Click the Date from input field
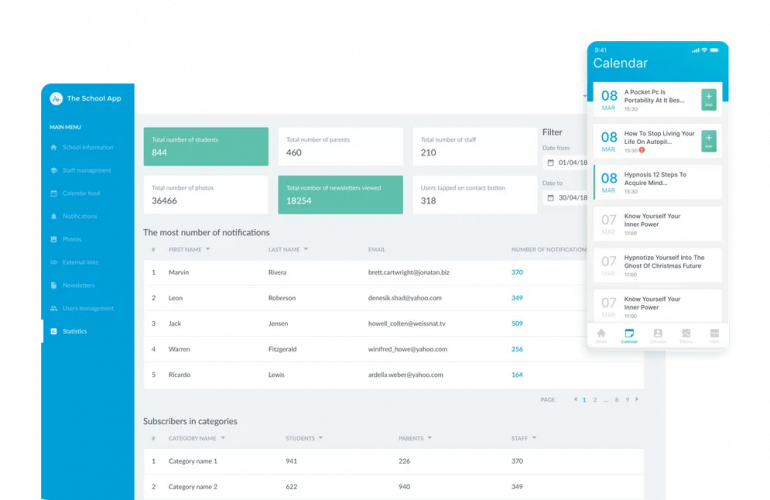 click(565, 163)
